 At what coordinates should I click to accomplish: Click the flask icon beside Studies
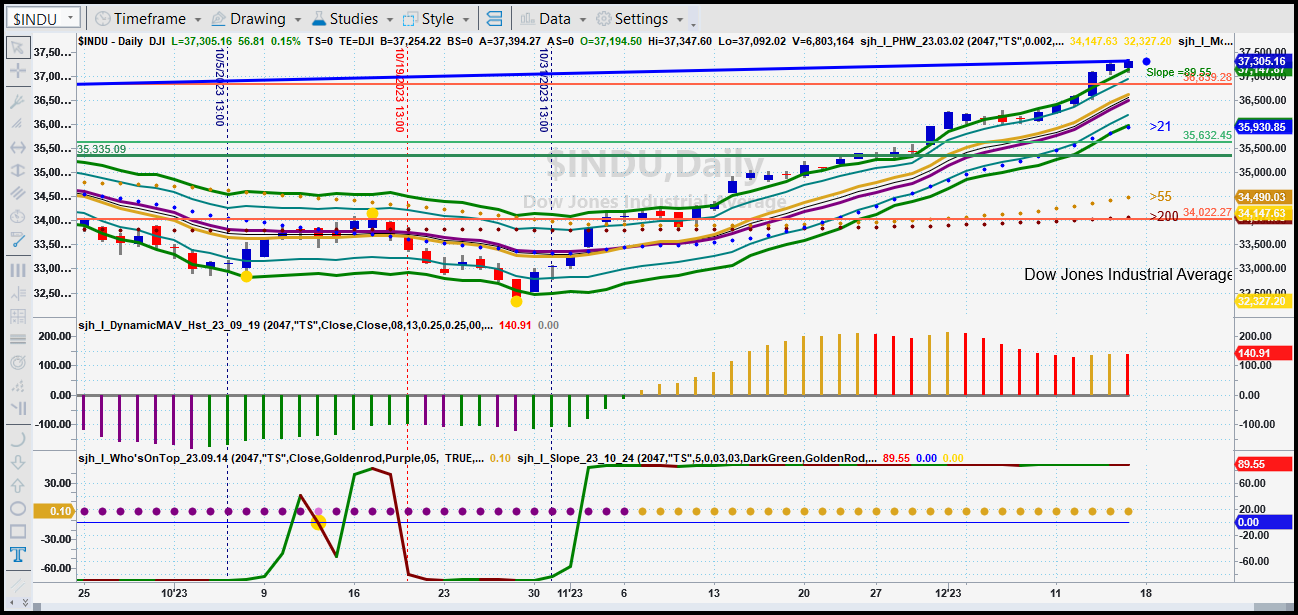(318, 19)
